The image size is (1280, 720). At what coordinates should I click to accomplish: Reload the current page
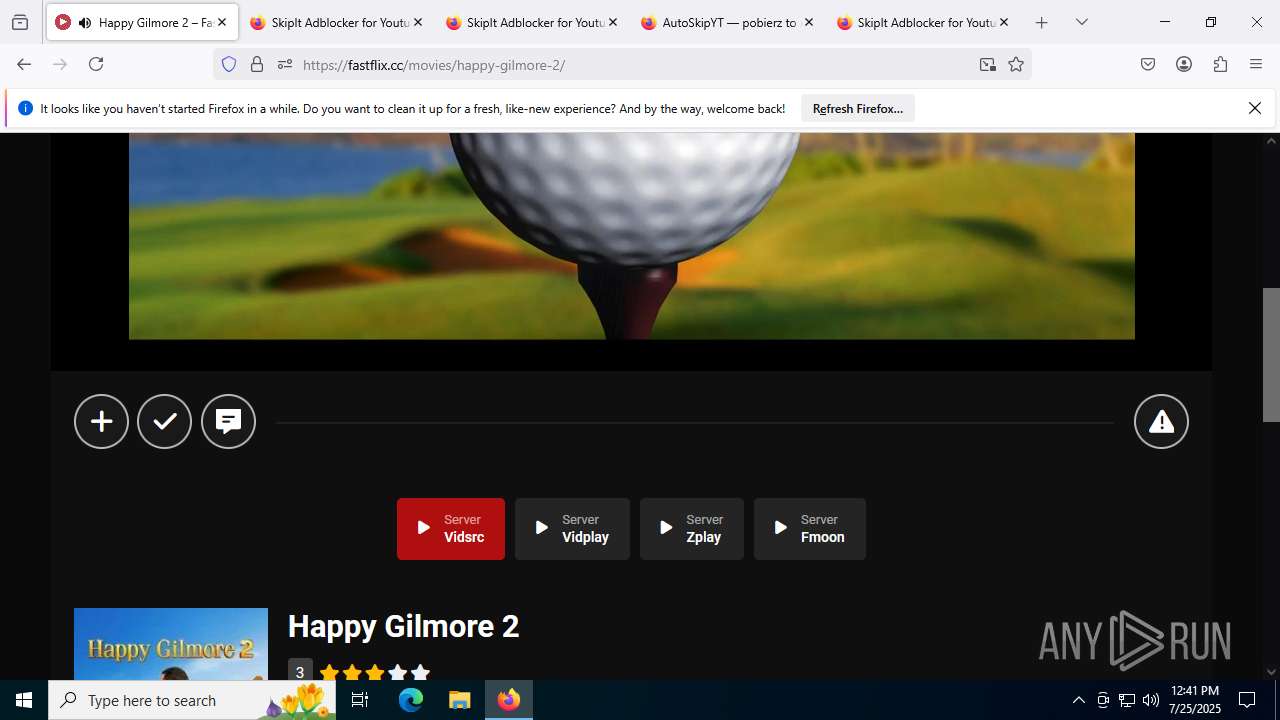point(96,64)
